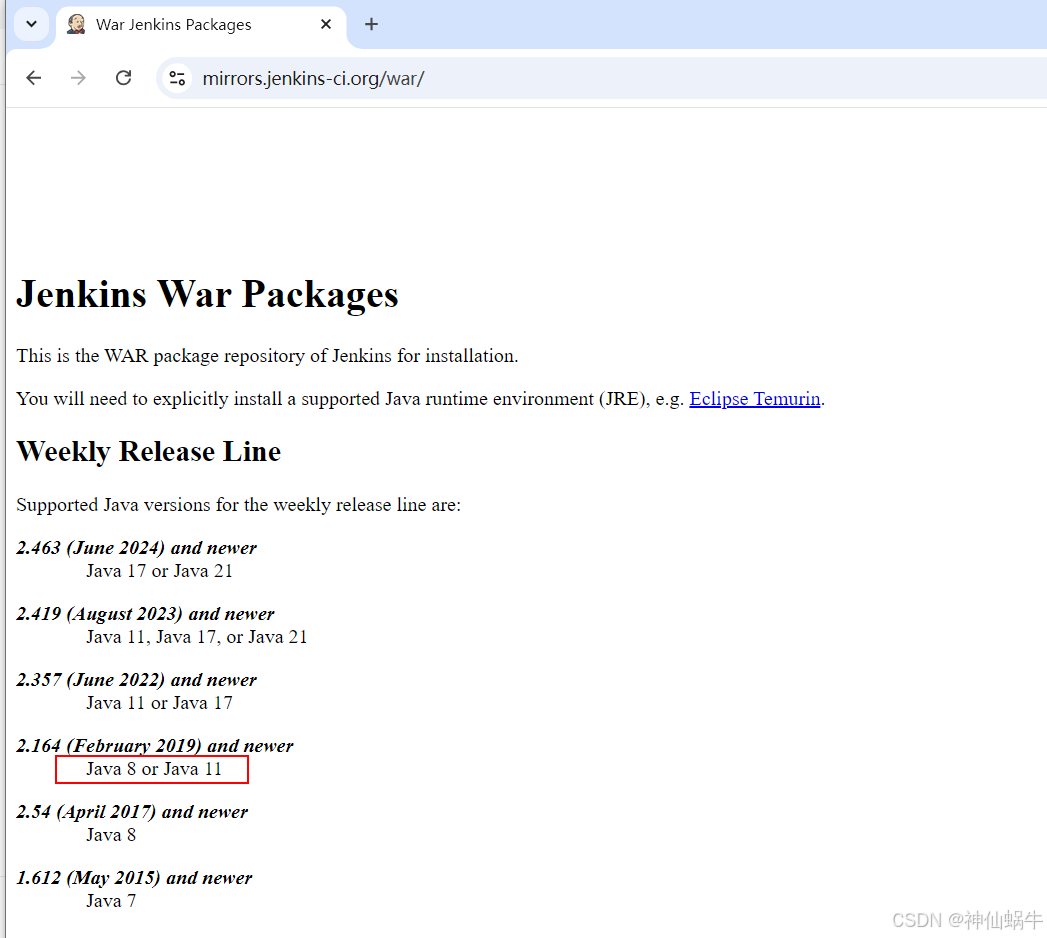Click 'Java 11 or Java 17' line
Image resolution: width=1047 pixels, height=938 pixels.
pos(160,703)
